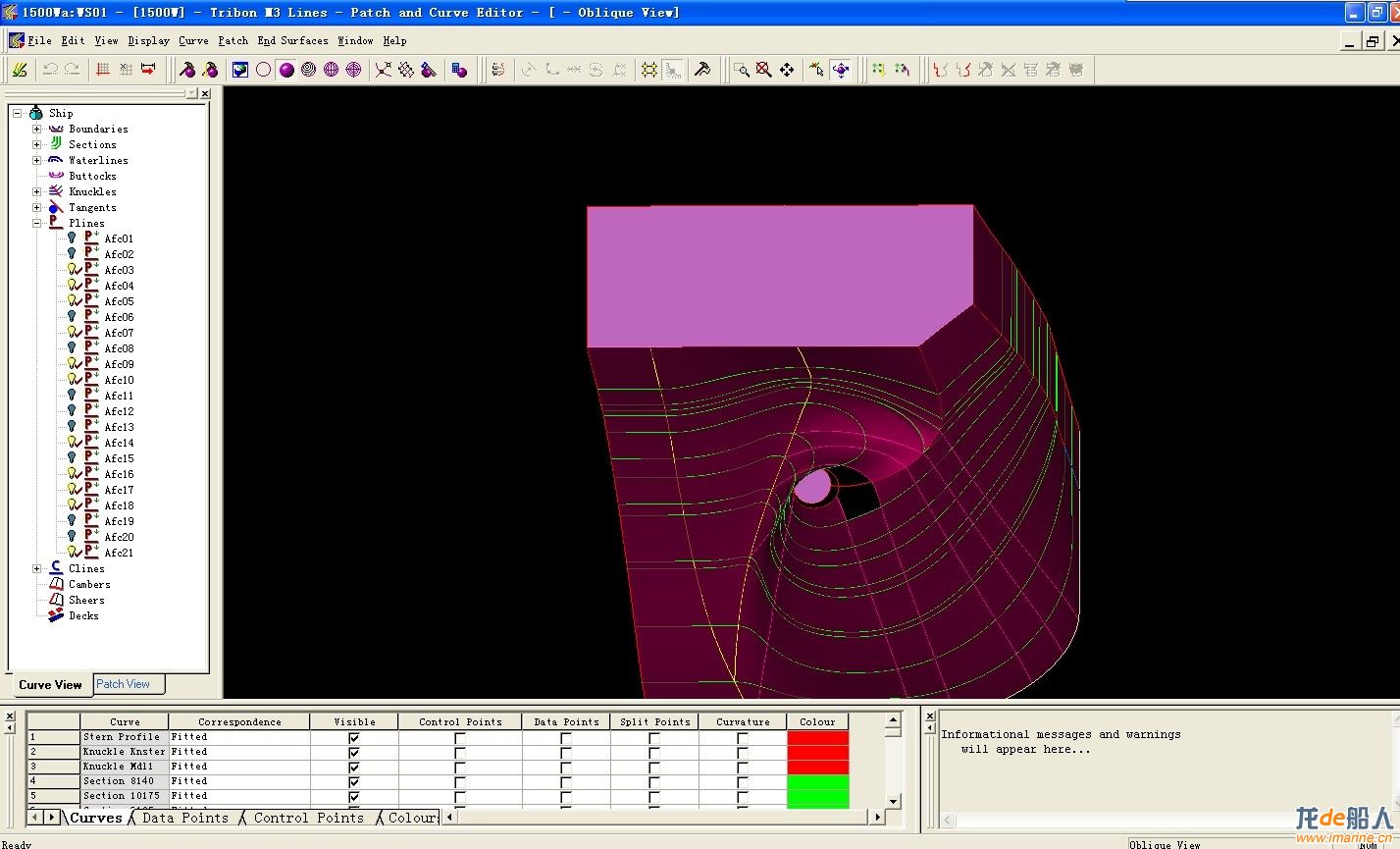Enable Curvature for Stern Profile row

point(743,737)
